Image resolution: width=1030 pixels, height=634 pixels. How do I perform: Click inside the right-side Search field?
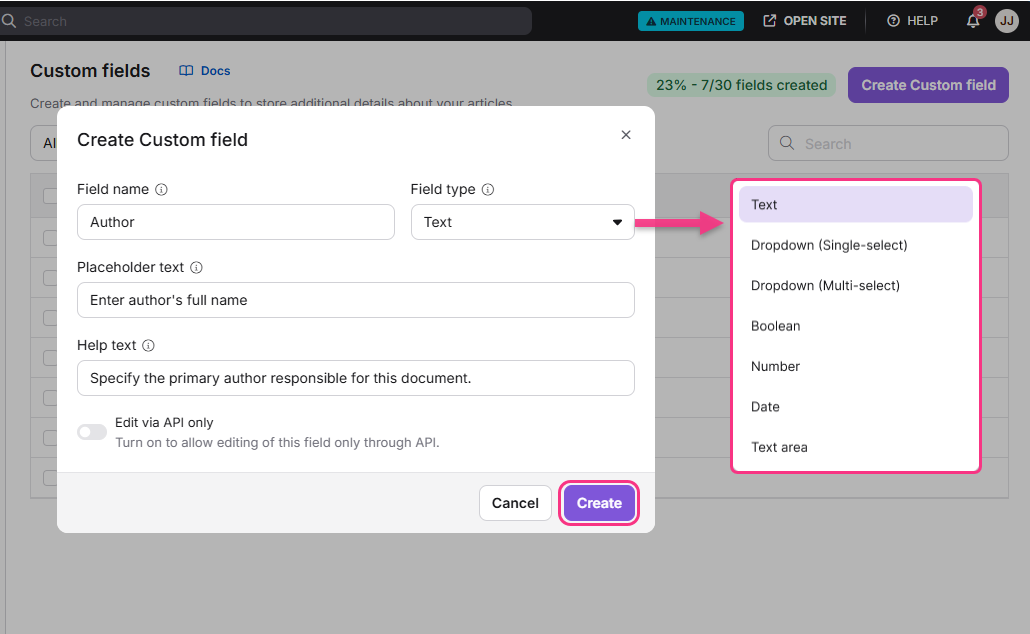[x=887, y=143]
